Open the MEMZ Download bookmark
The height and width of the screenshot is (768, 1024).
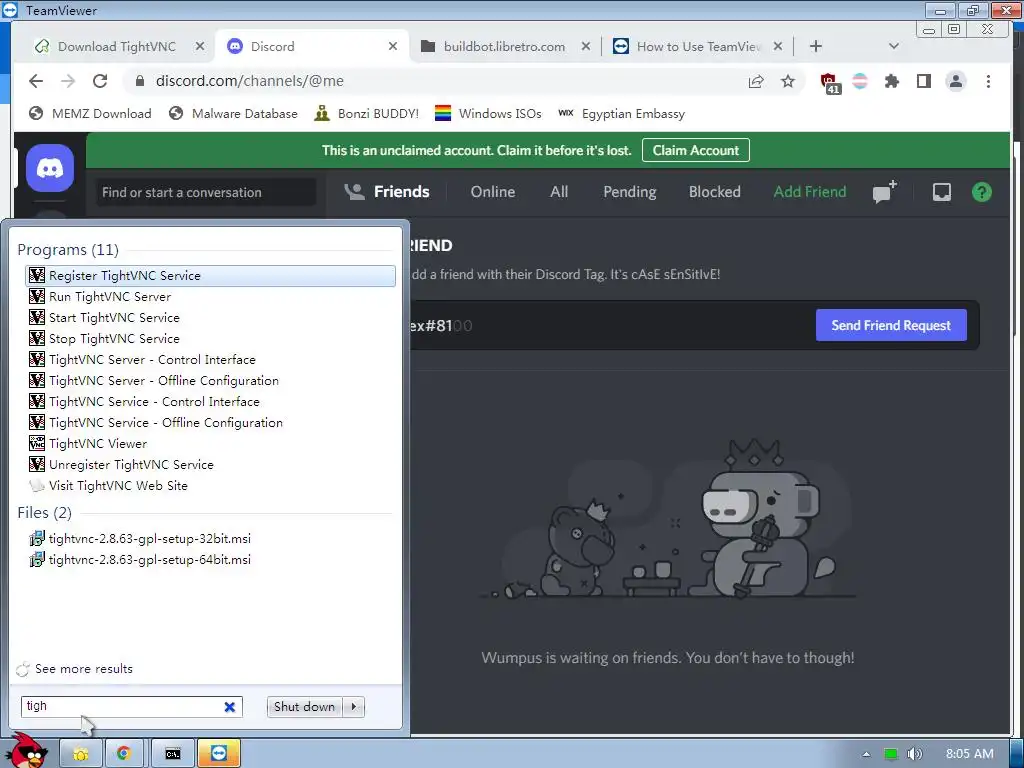click(90, 114)
